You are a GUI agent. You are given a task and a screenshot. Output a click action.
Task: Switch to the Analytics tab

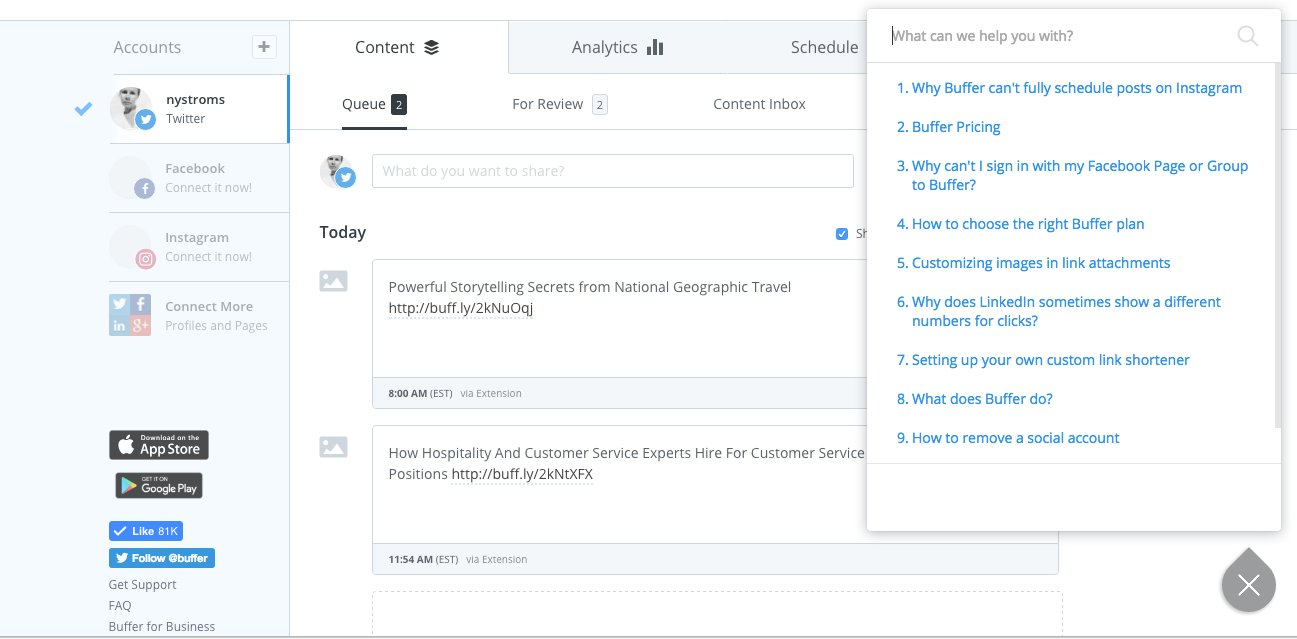tap(617, 47)
